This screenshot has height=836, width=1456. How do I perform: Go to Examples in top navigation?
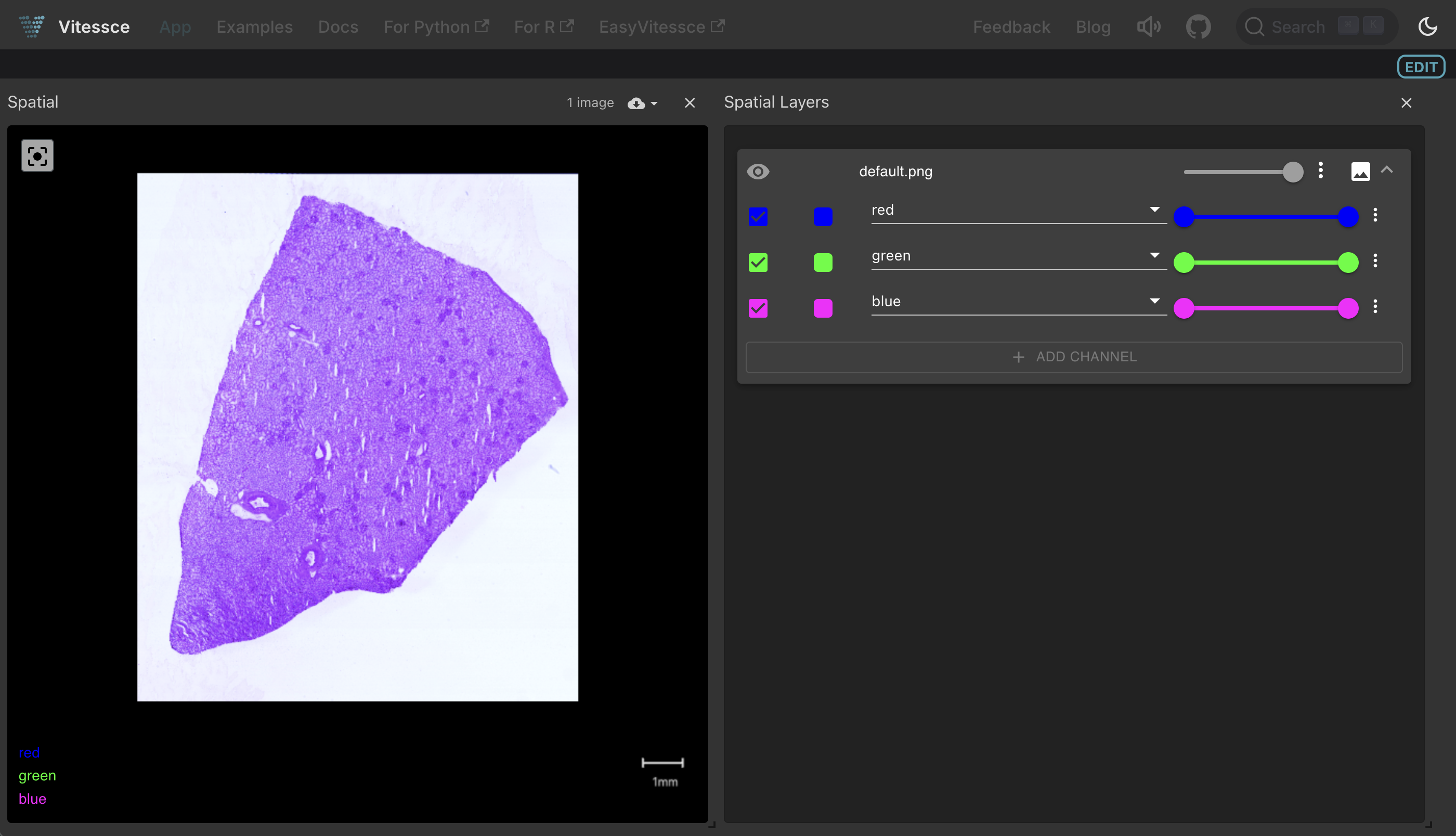(254, 27)
